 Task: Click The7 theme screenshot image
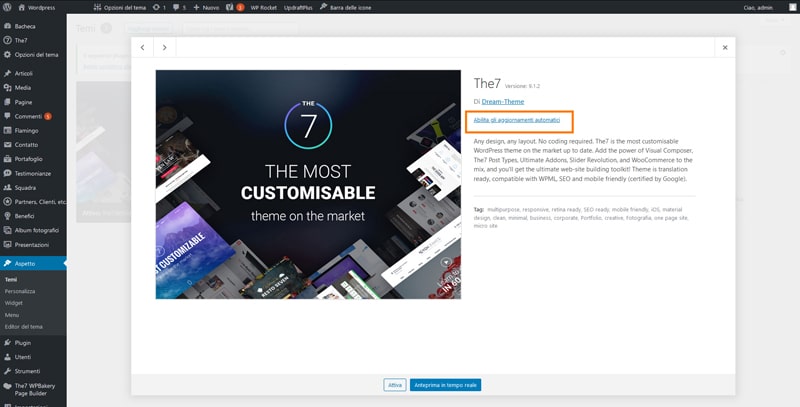pos(308,184)
